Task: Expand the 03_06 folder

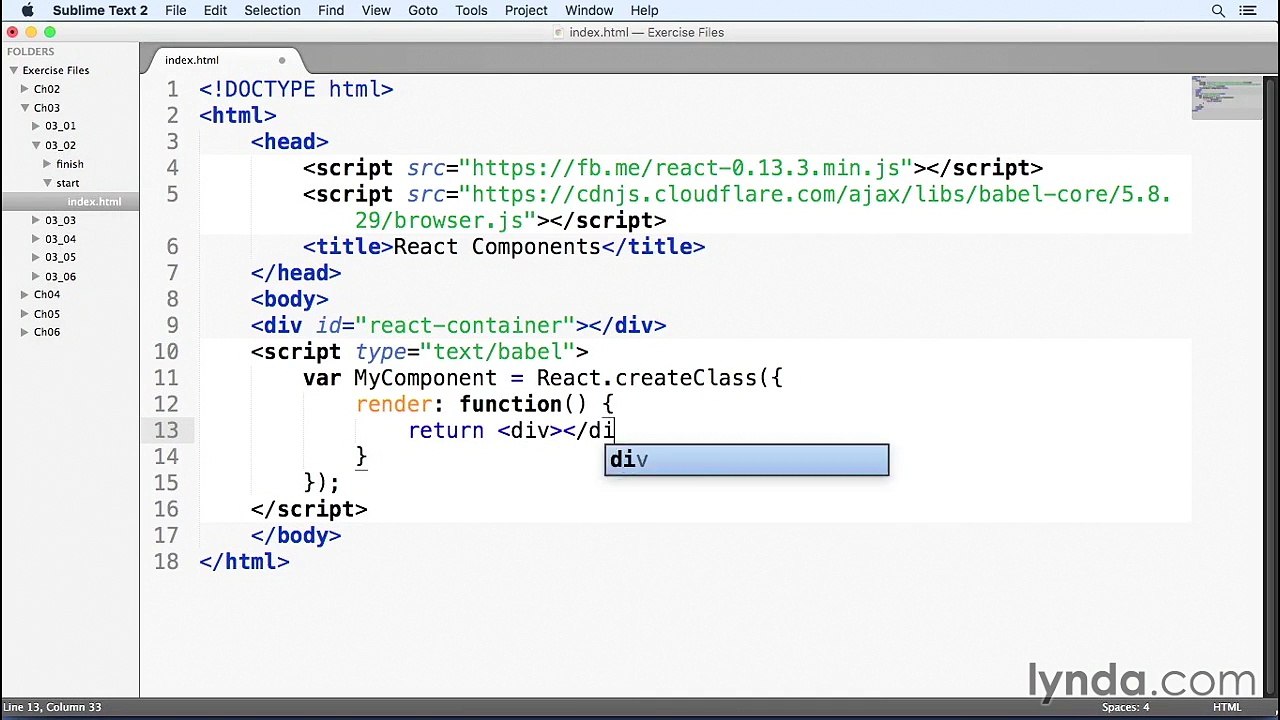Action: click(36, 276)
